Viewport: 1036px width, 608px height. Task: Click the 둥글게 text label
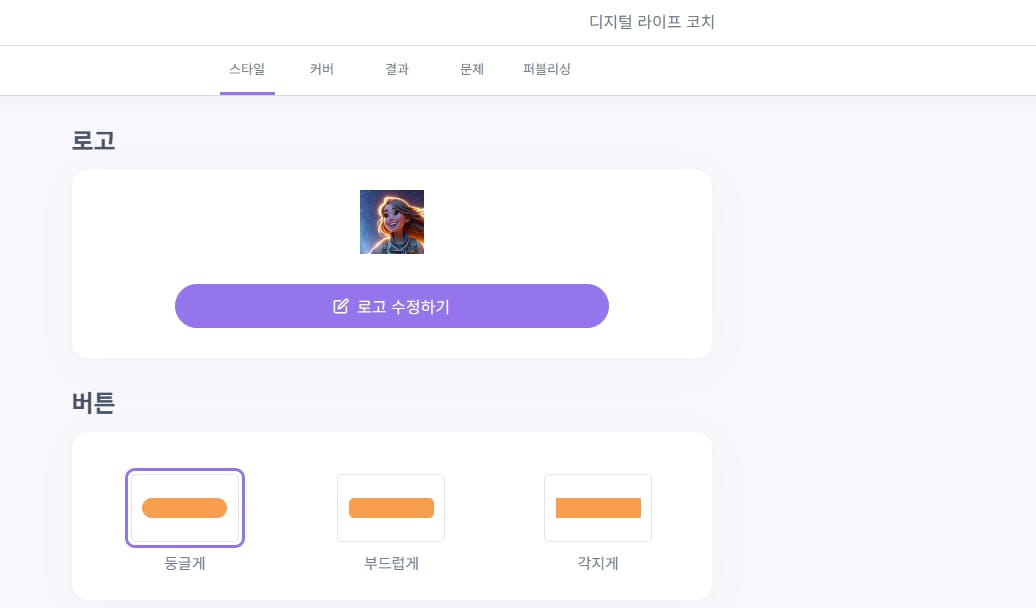[x=185, y=563]
